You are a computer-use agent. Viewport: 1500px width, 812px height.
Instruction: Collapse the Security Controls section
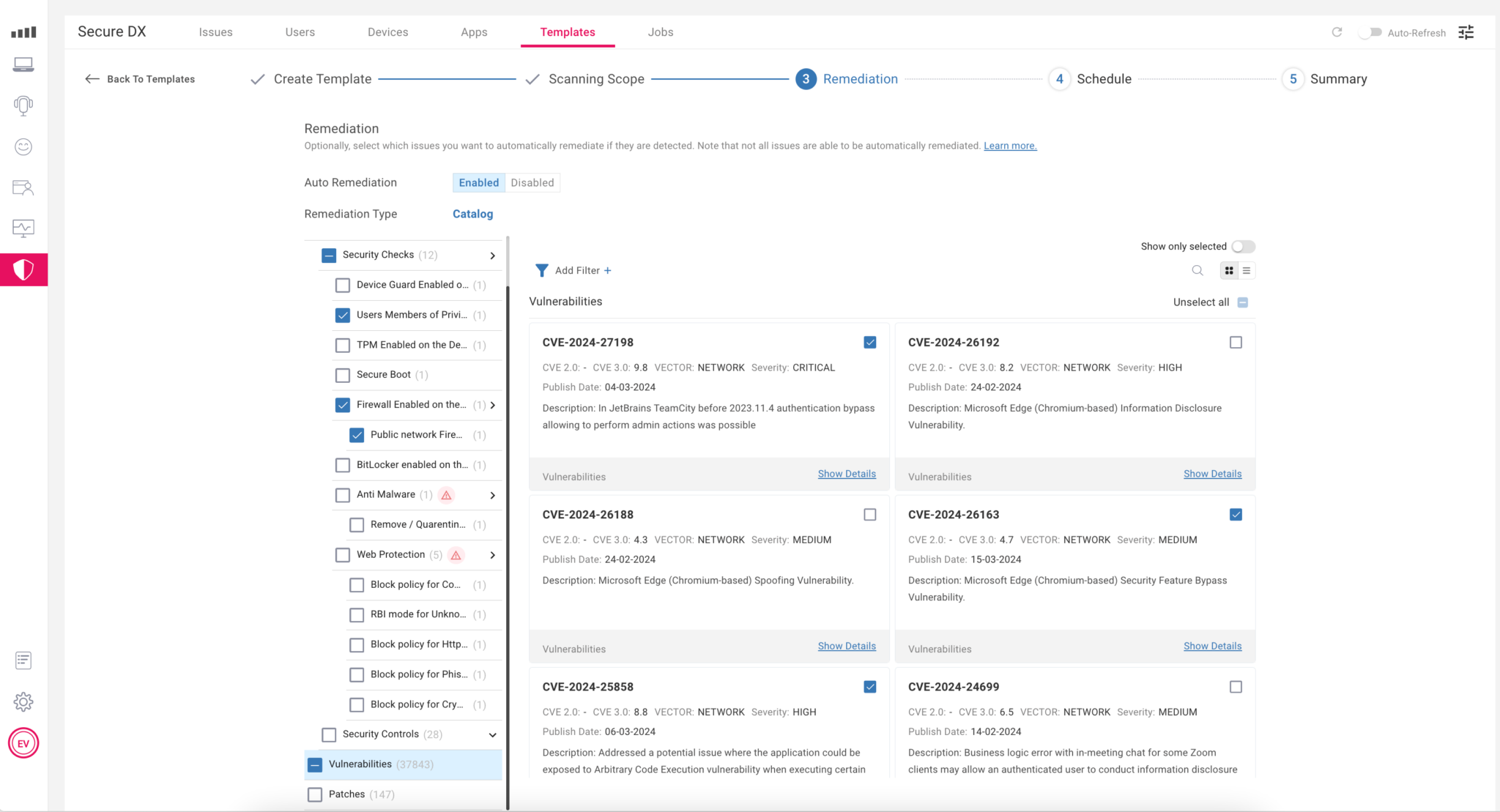tap(492, 734)
